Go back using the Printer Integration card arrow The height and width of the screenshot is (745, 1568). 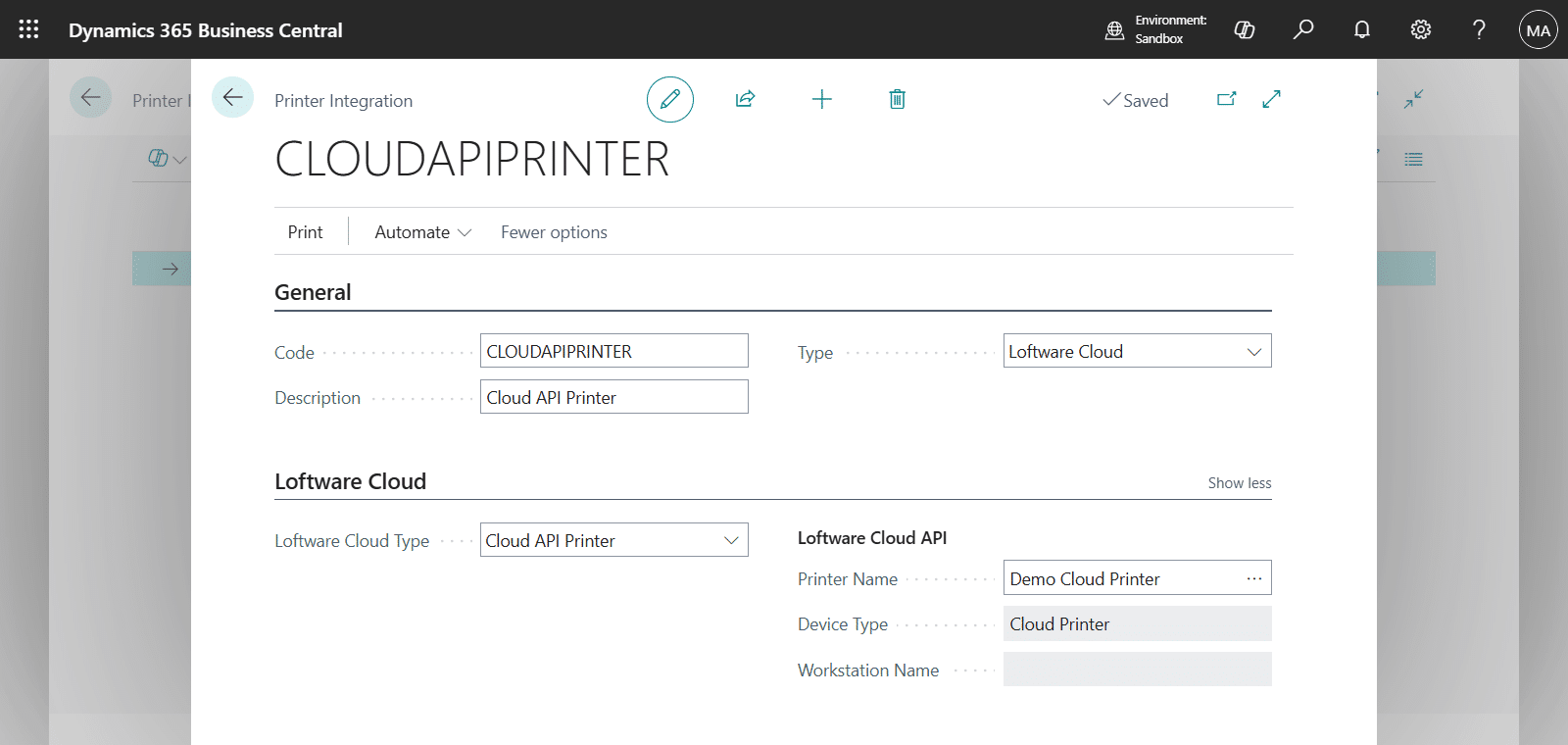click(x=232, y=97)
